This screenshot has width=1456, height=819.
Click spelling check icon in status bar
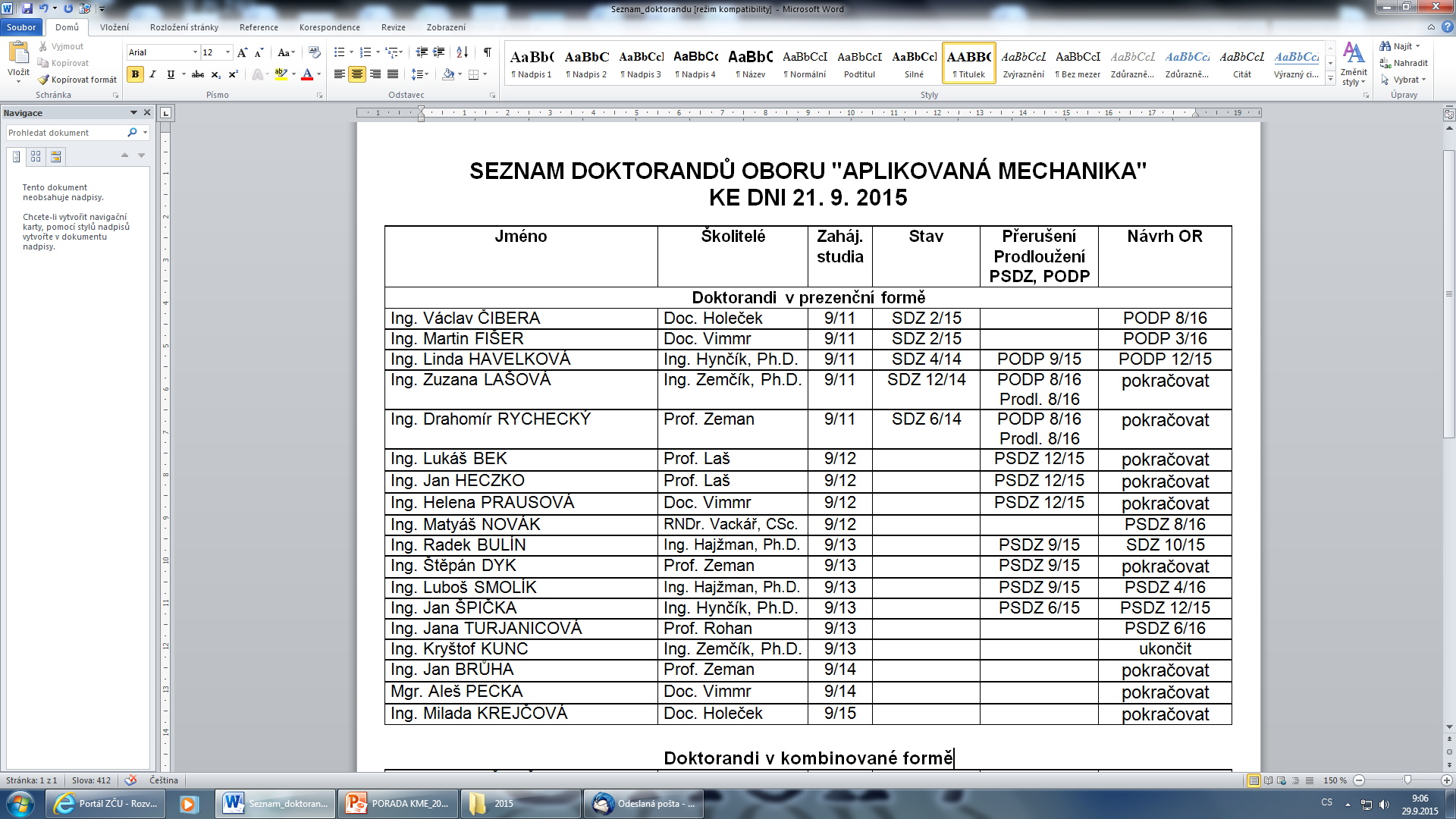130,780
